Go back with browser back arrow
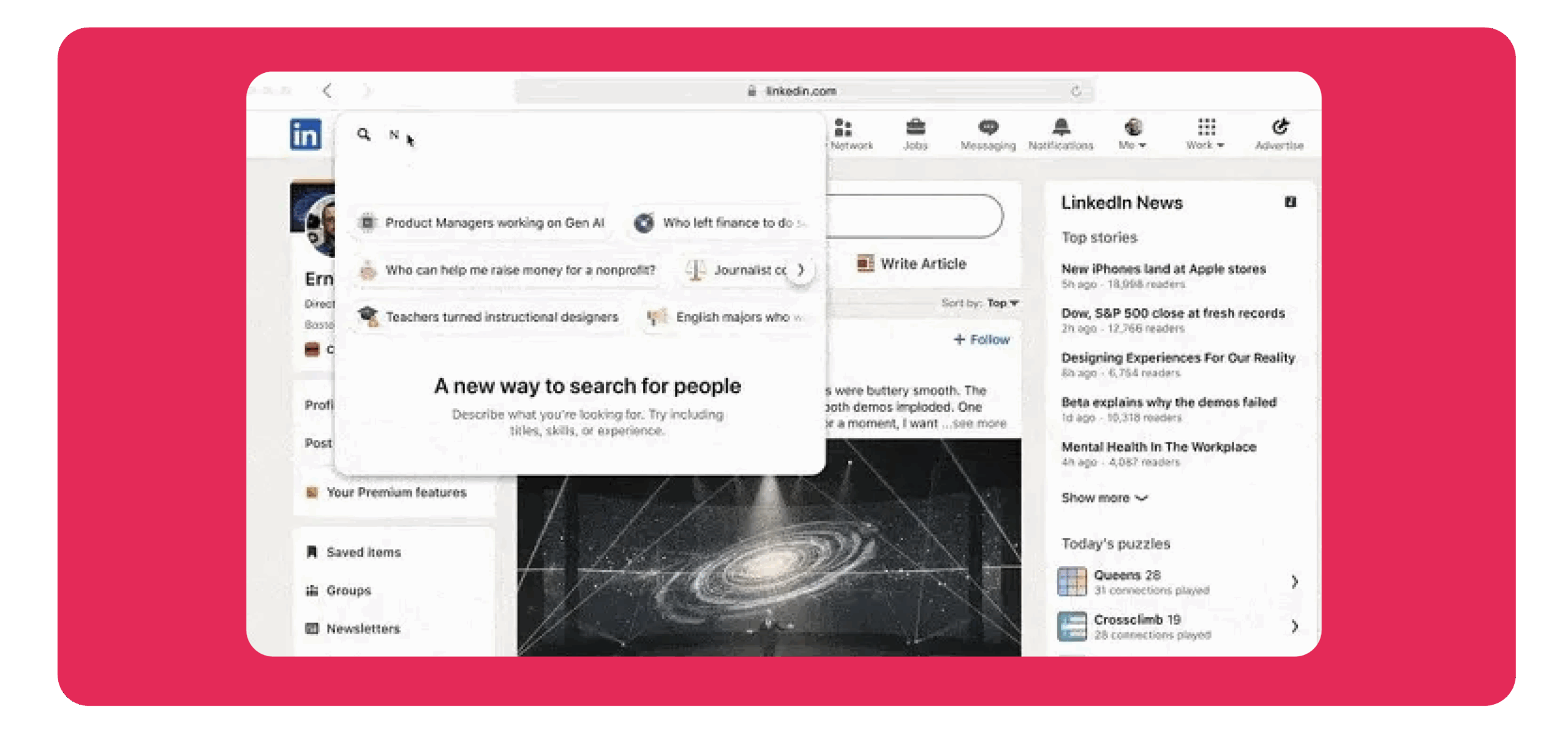The height and width of the screenshot is (731, 1568). click(x=327, y=91)
